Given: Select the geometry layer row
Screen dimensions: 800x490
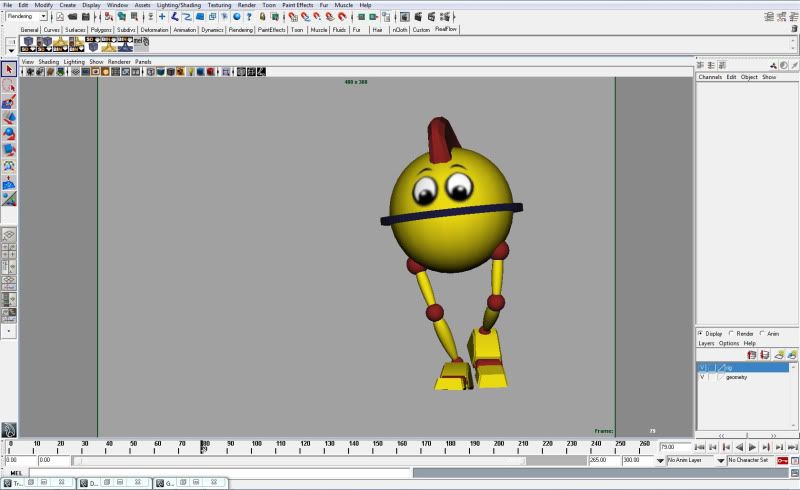Looking at the screenshot, I should pyautogui.click(x=743, y=377).
